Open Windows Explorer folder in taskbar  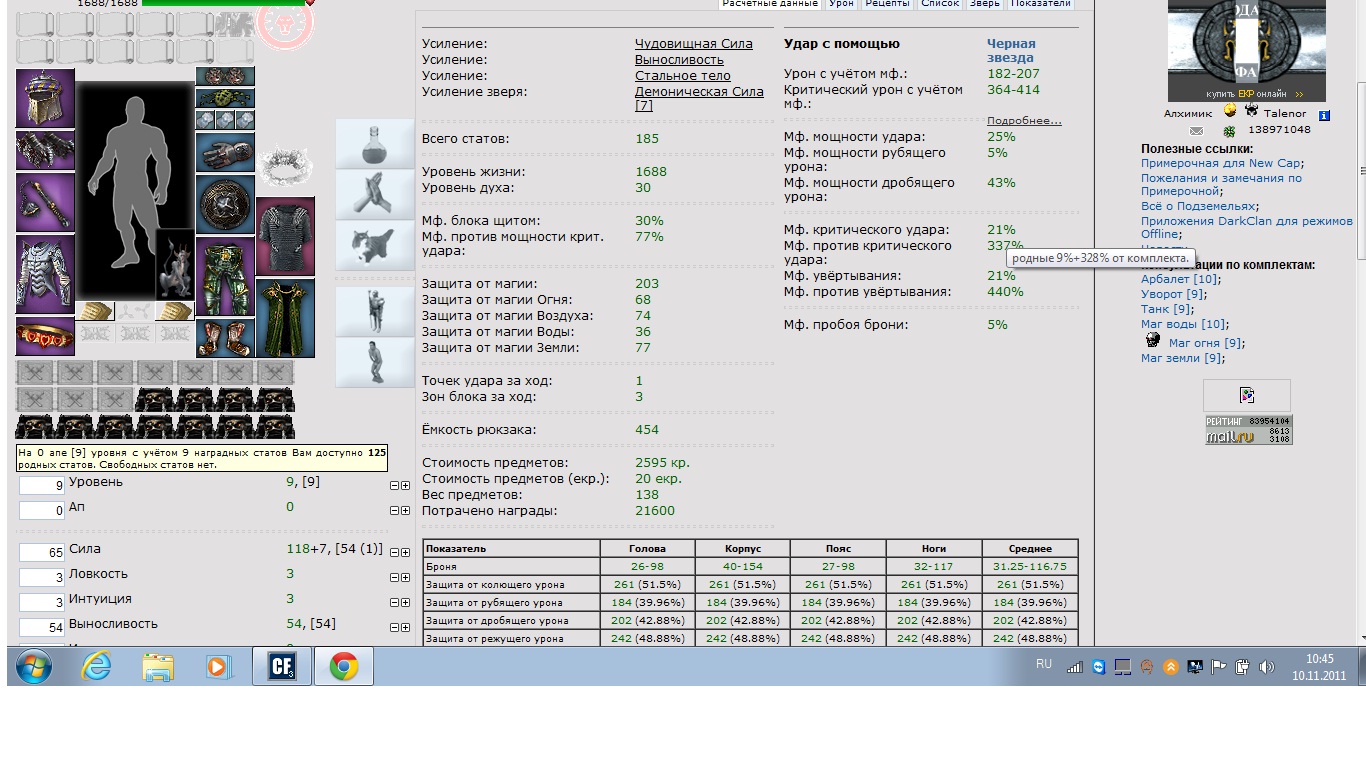tap(158, 666)
